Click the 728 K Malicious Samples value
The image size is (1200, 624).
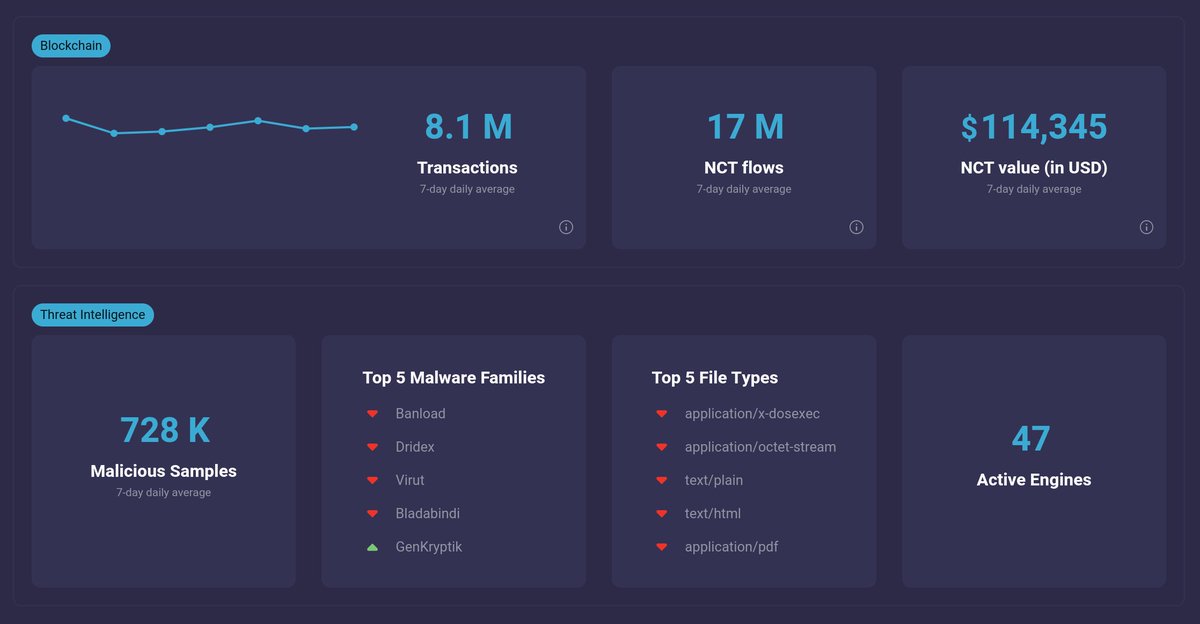click(163, 430)
